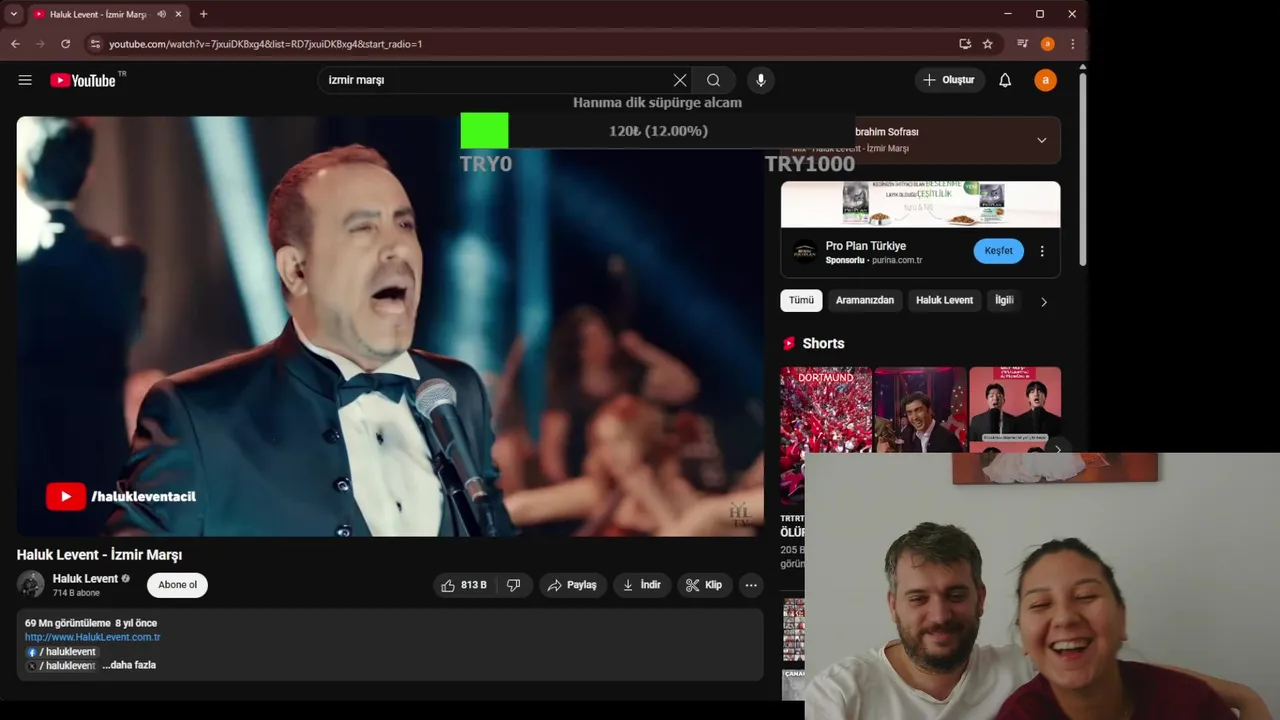1280x720 pixels.
Task: Open the YouTube hamburger guide menu
Action: point(25,80)
